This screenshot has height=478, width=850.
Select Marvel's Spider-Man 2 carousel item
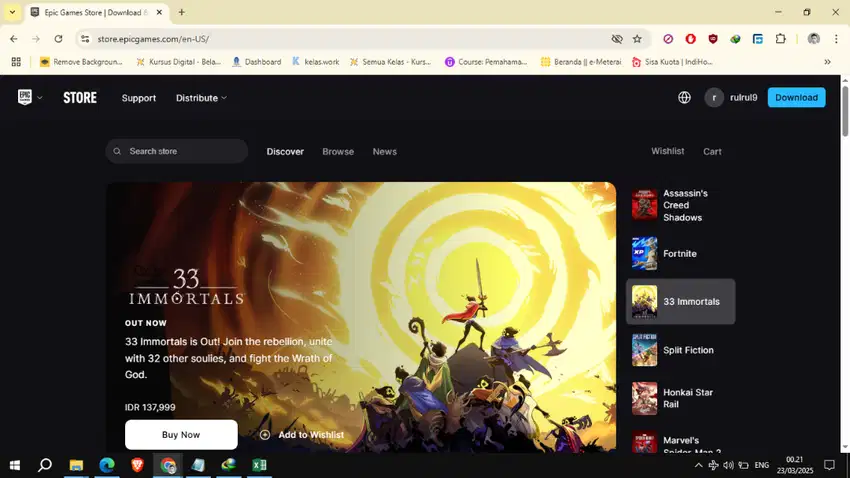point(680,442)
